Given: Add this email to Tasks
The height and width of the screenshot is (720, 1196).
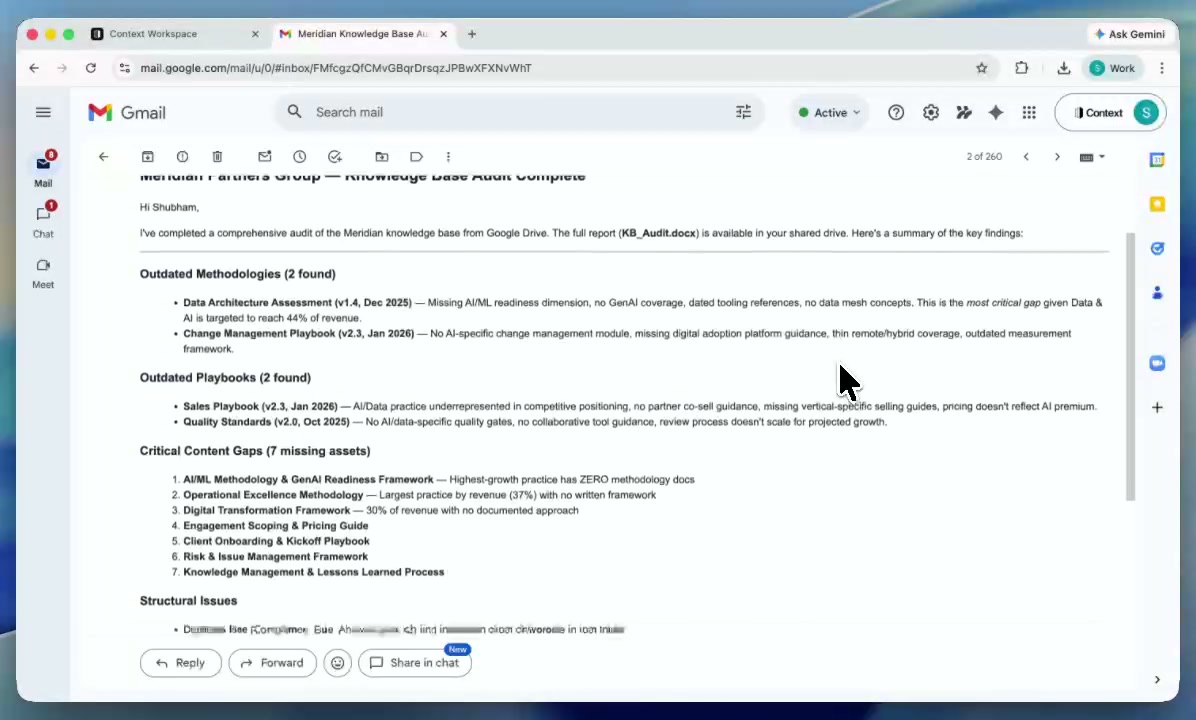Looking at the screenshot, I should (x=335, y=156).
